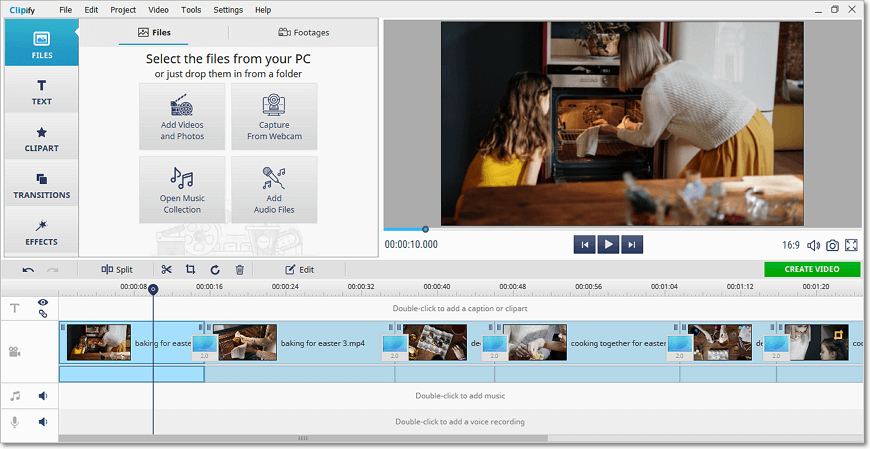Click the caption track placeholder text
Viewport: 870px width, 449px height.
tap(460, 309)
